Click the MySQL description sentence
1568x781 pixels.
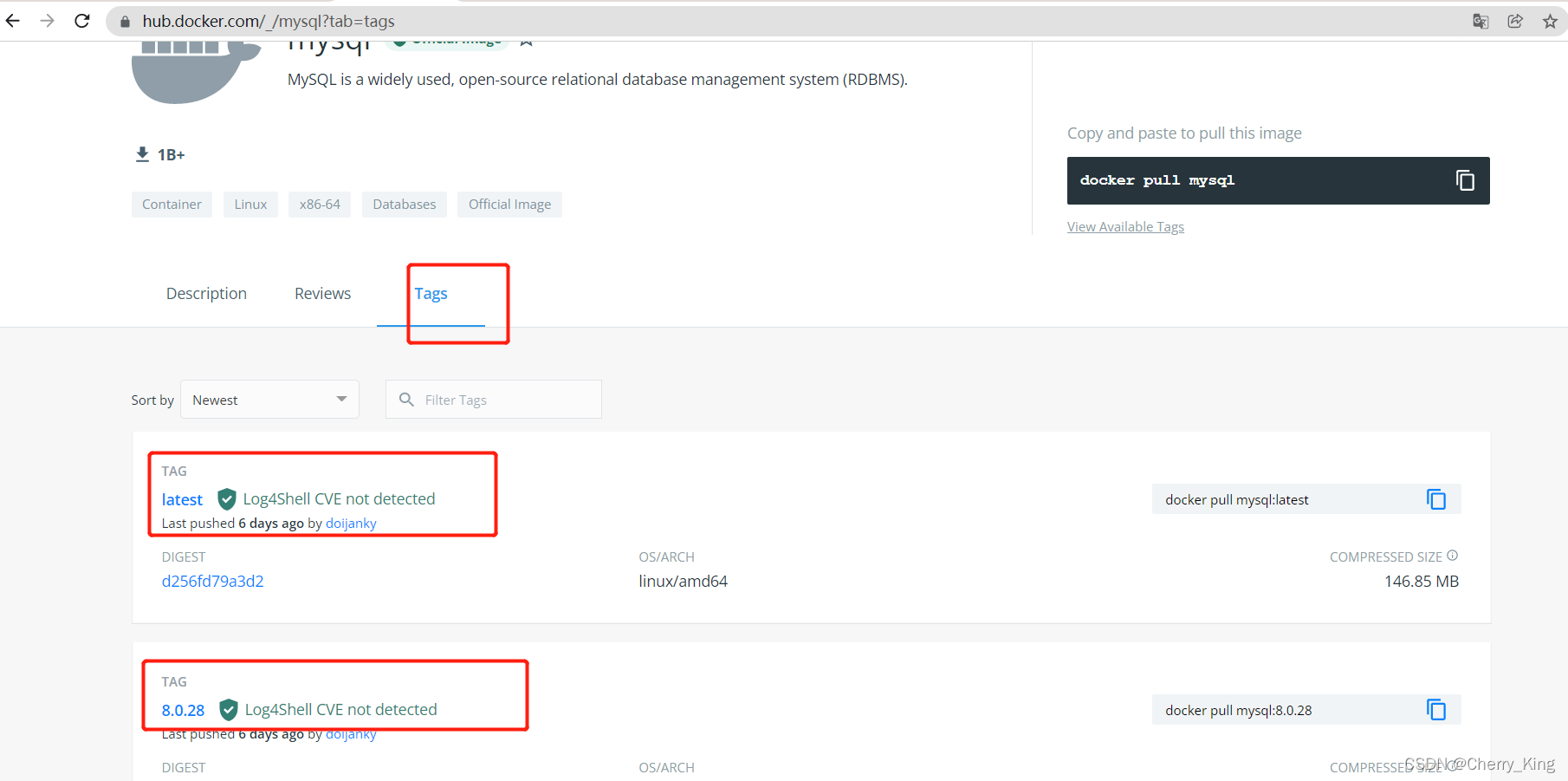(598, 80)
